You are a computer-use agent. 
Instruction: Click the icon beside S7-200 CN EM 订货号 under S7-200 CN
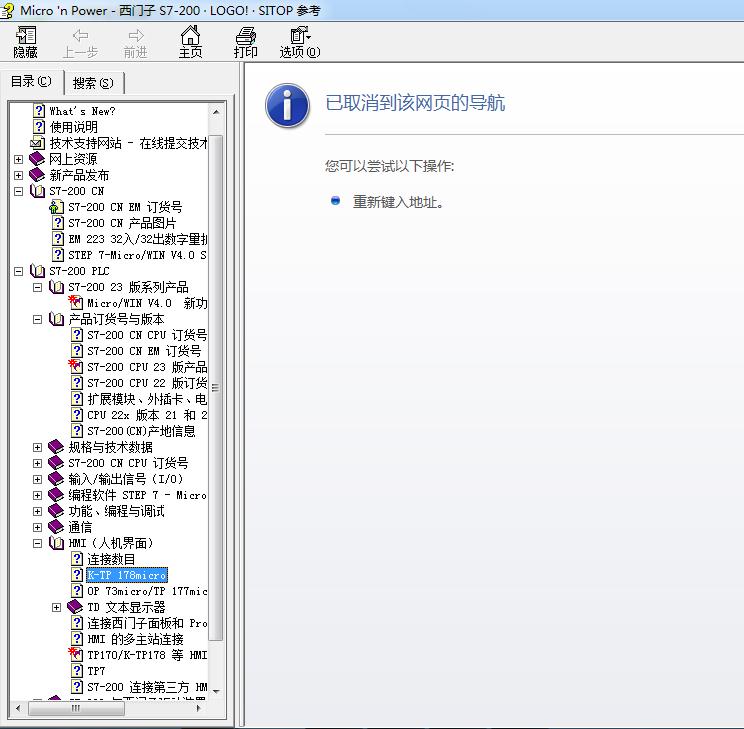tap(56, 207)
